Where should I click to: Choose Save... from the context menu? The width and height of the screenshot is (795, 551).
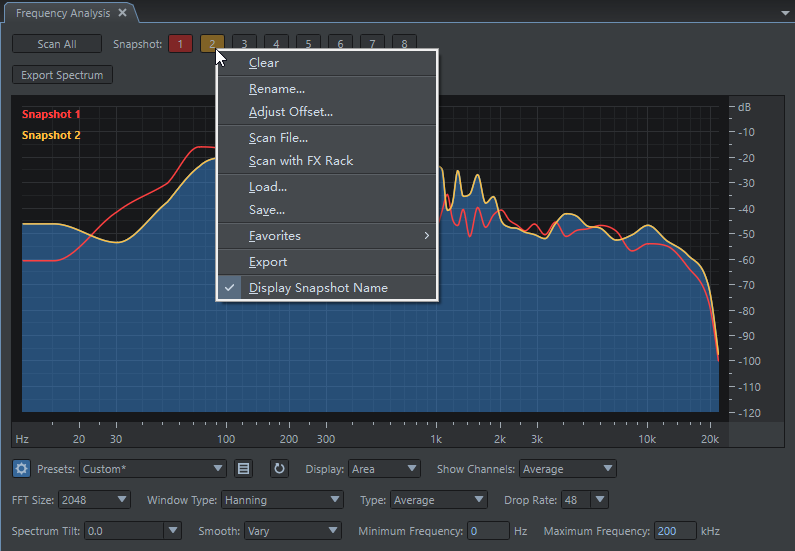point(327,210)
